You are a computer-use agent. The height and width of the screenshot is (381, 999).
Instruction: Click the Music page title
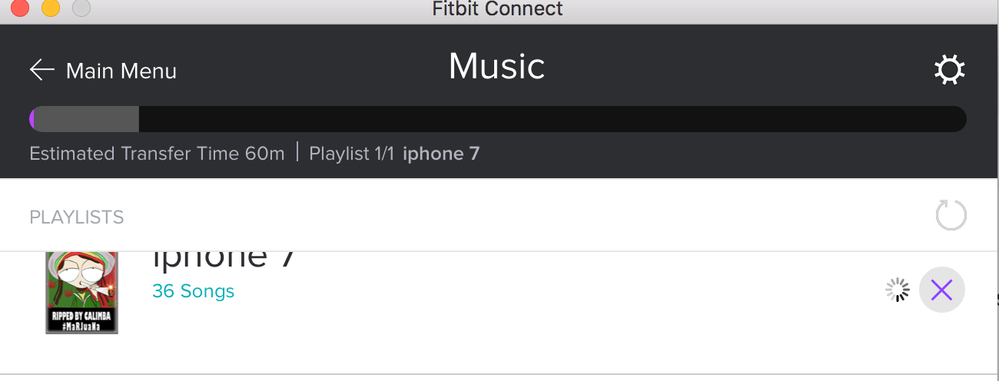[x=496, y=66]
